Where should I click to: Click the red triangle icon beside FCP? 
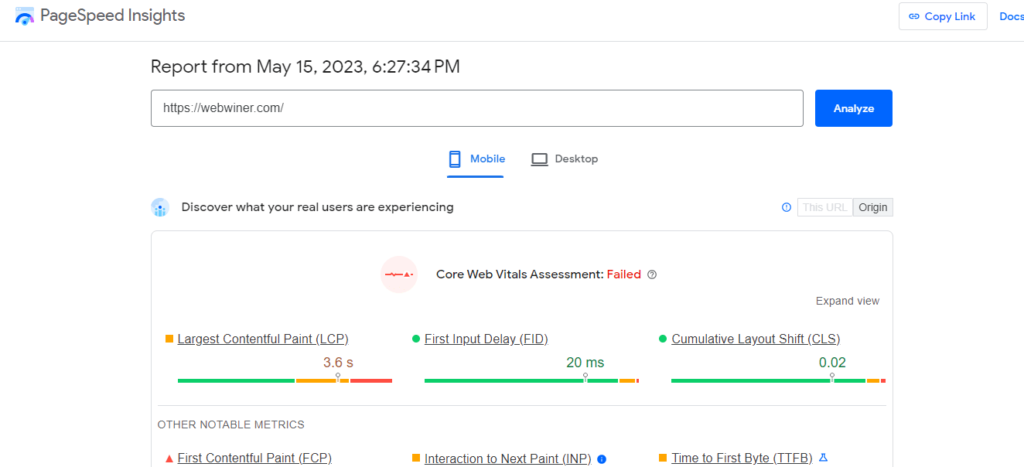point(169,459)
